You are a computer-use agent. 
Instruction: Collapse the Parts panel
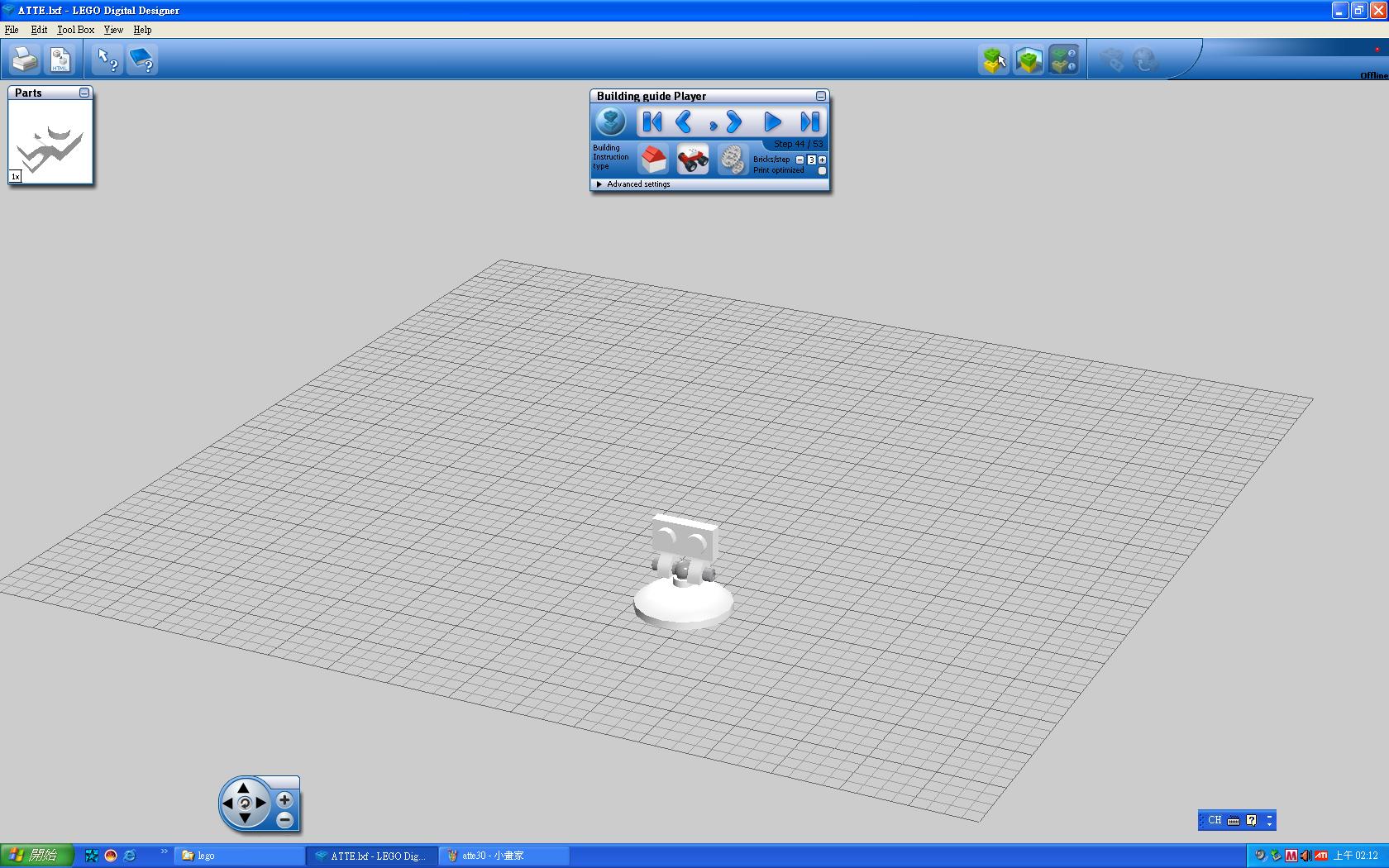pos(84,93)
